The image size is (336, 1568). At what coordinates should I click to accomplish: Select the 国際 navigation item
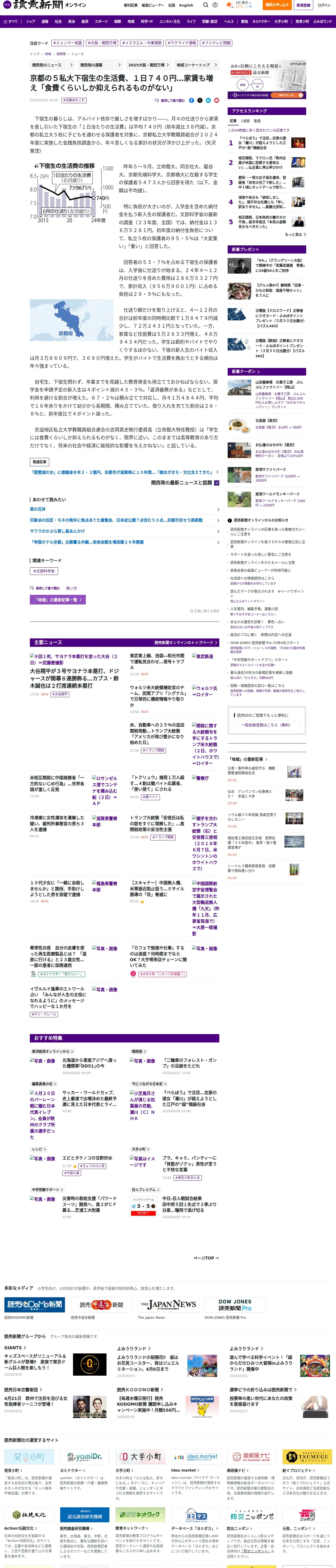tap(118, 21)
